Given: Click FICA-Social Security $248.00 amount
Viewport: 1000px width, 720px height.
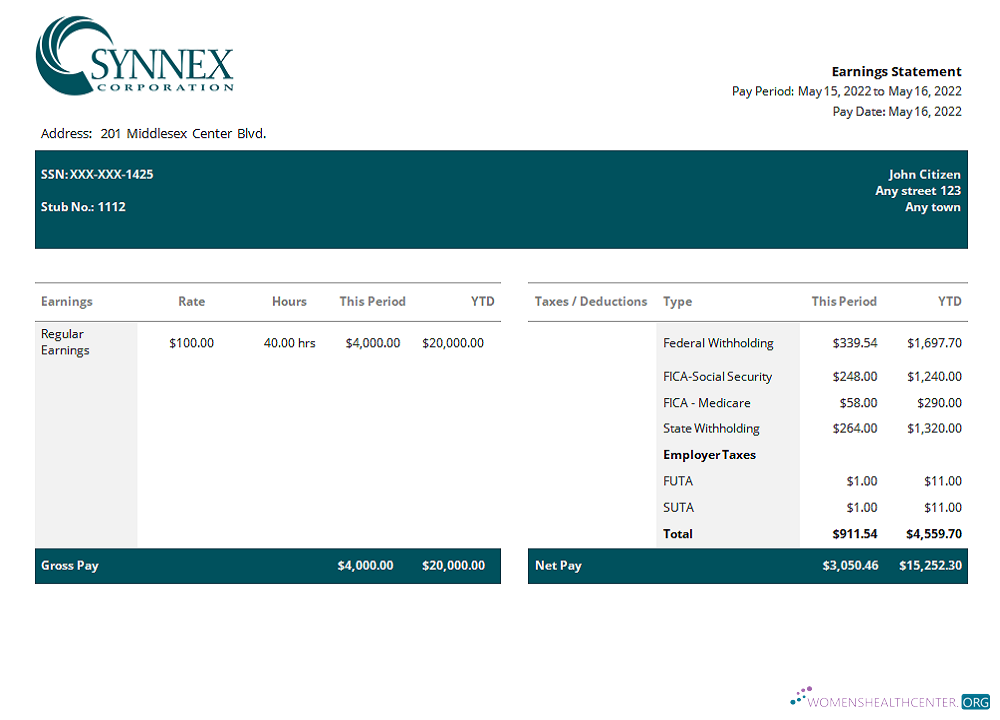Looking at the screenshot, I should tap(854, 377).
